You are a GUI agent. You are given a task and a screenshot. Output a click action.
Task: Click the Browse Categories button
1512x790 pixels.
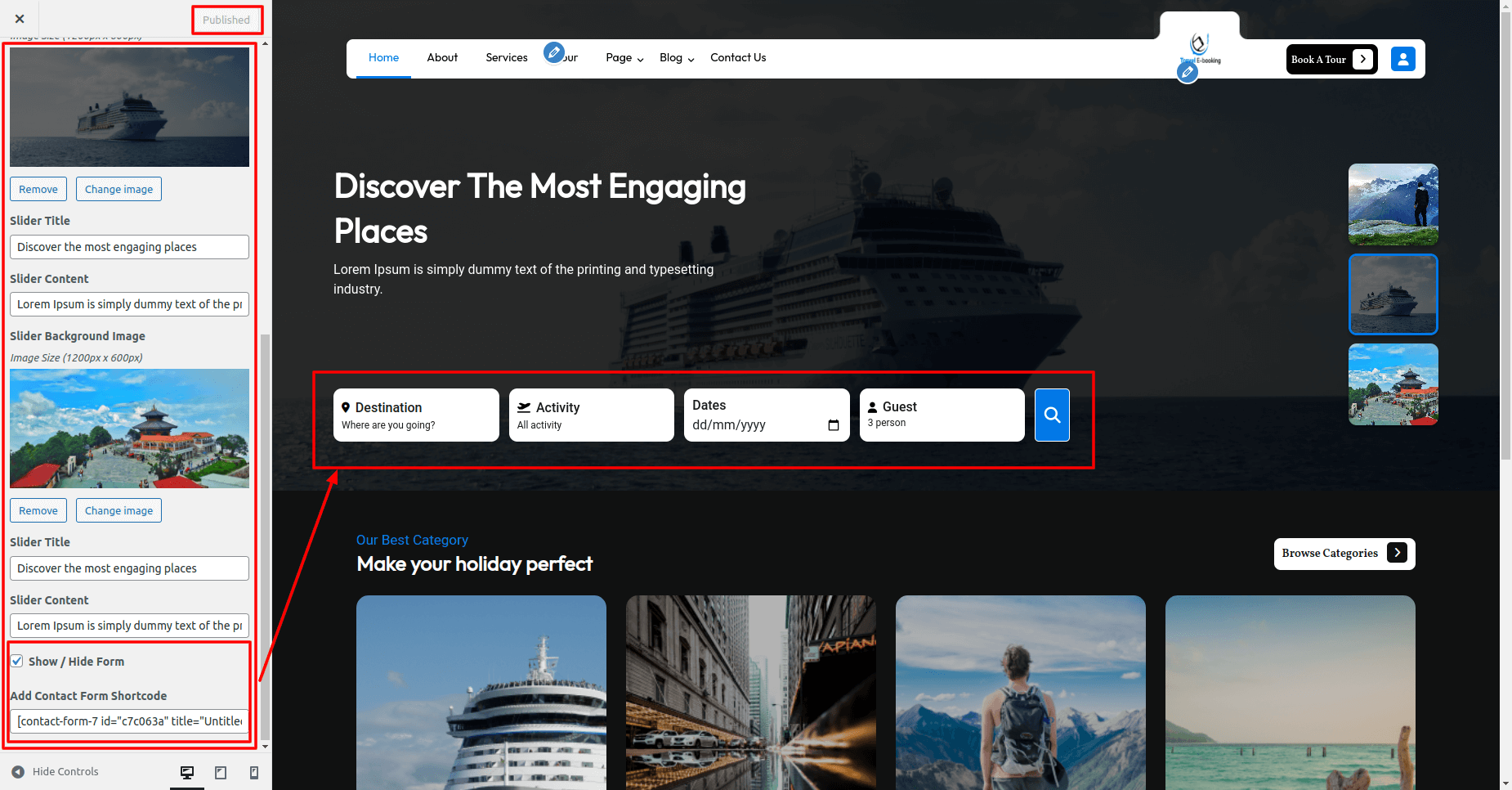point(1344,554)
